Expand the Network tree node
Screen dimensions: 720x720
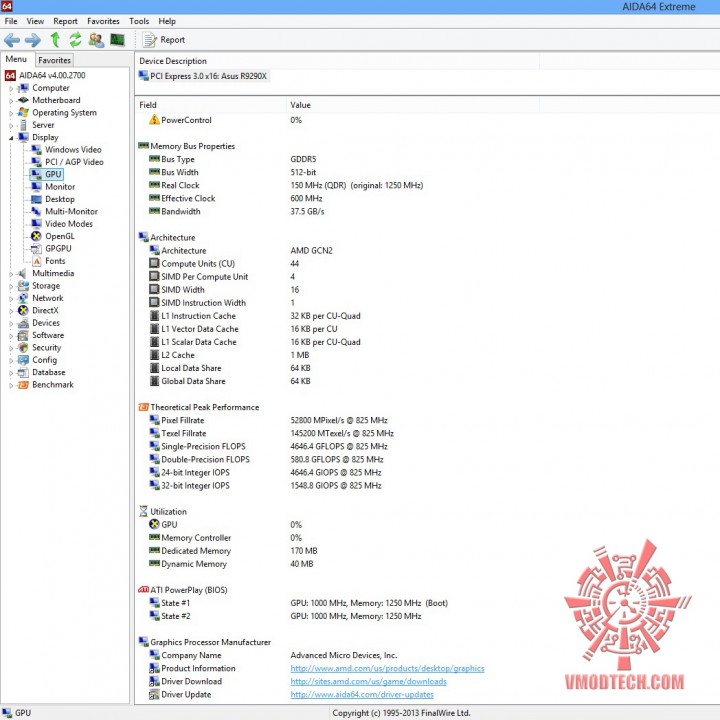tap(11, 298)
